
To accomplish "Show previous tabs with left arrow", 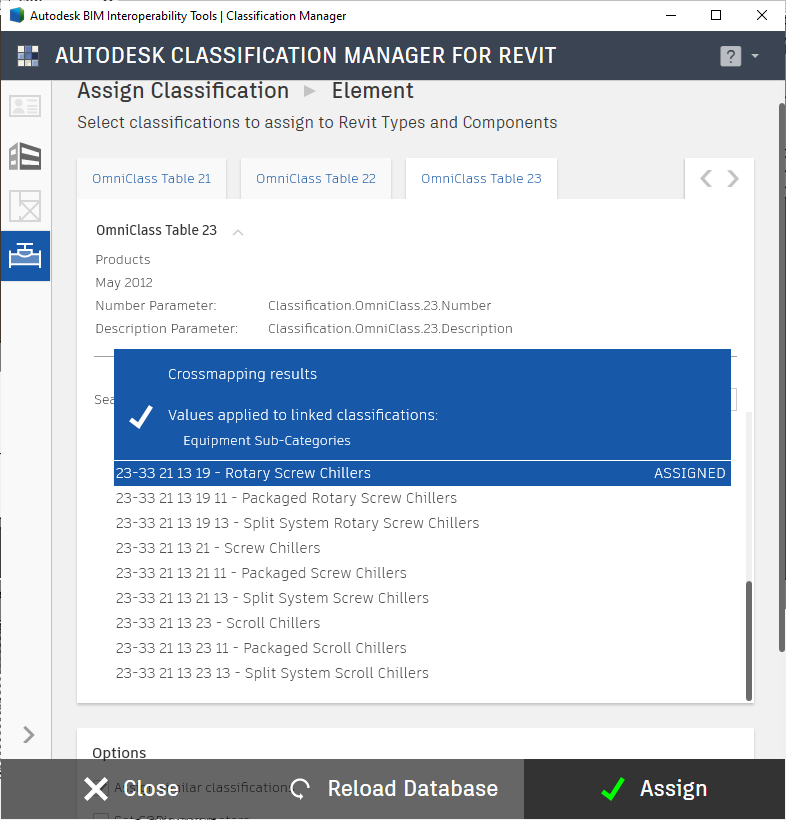I will pyautogui.click(x=706, y=178).
